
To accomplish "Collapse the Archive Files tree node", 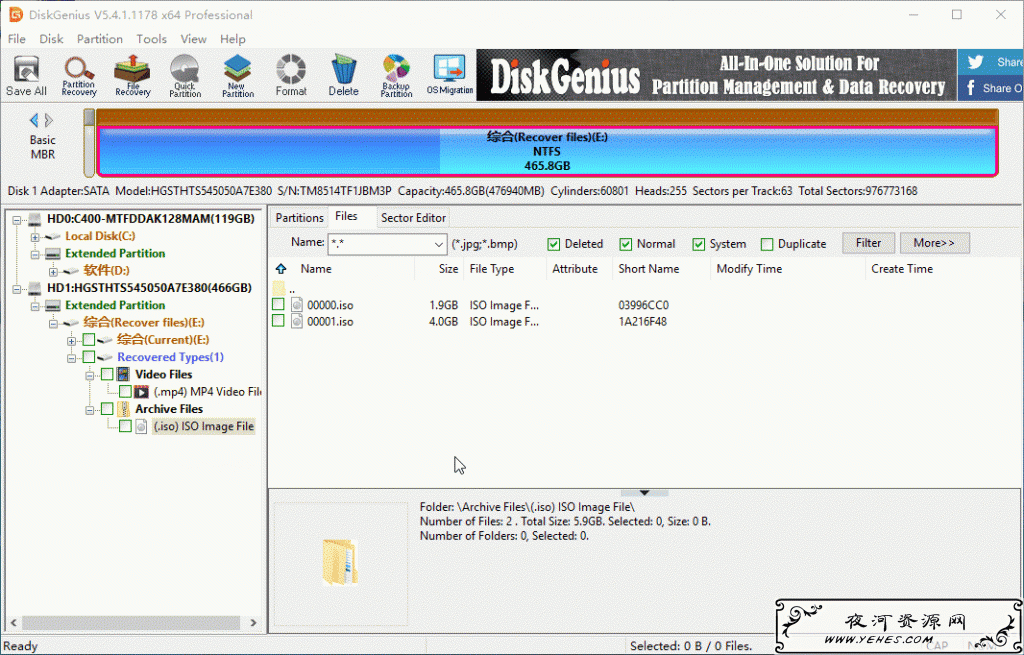I will point(90,410).
